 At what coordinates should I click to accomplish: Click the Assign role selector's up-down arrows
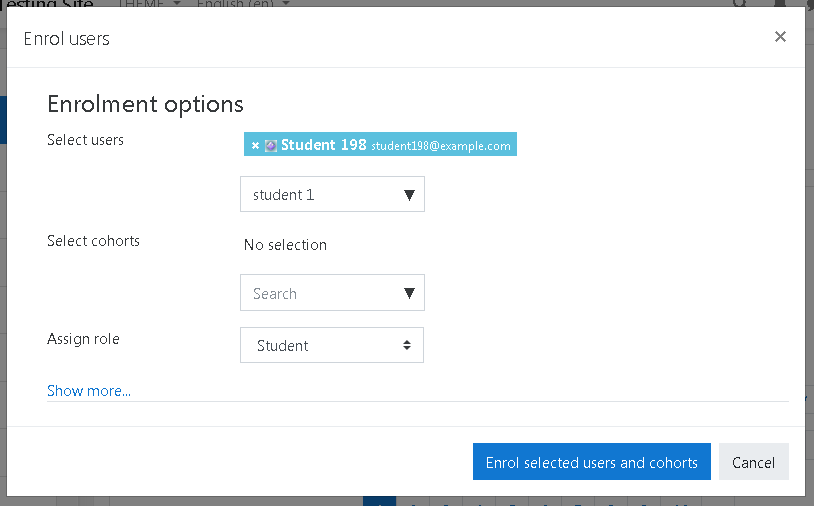coord(407,345)
